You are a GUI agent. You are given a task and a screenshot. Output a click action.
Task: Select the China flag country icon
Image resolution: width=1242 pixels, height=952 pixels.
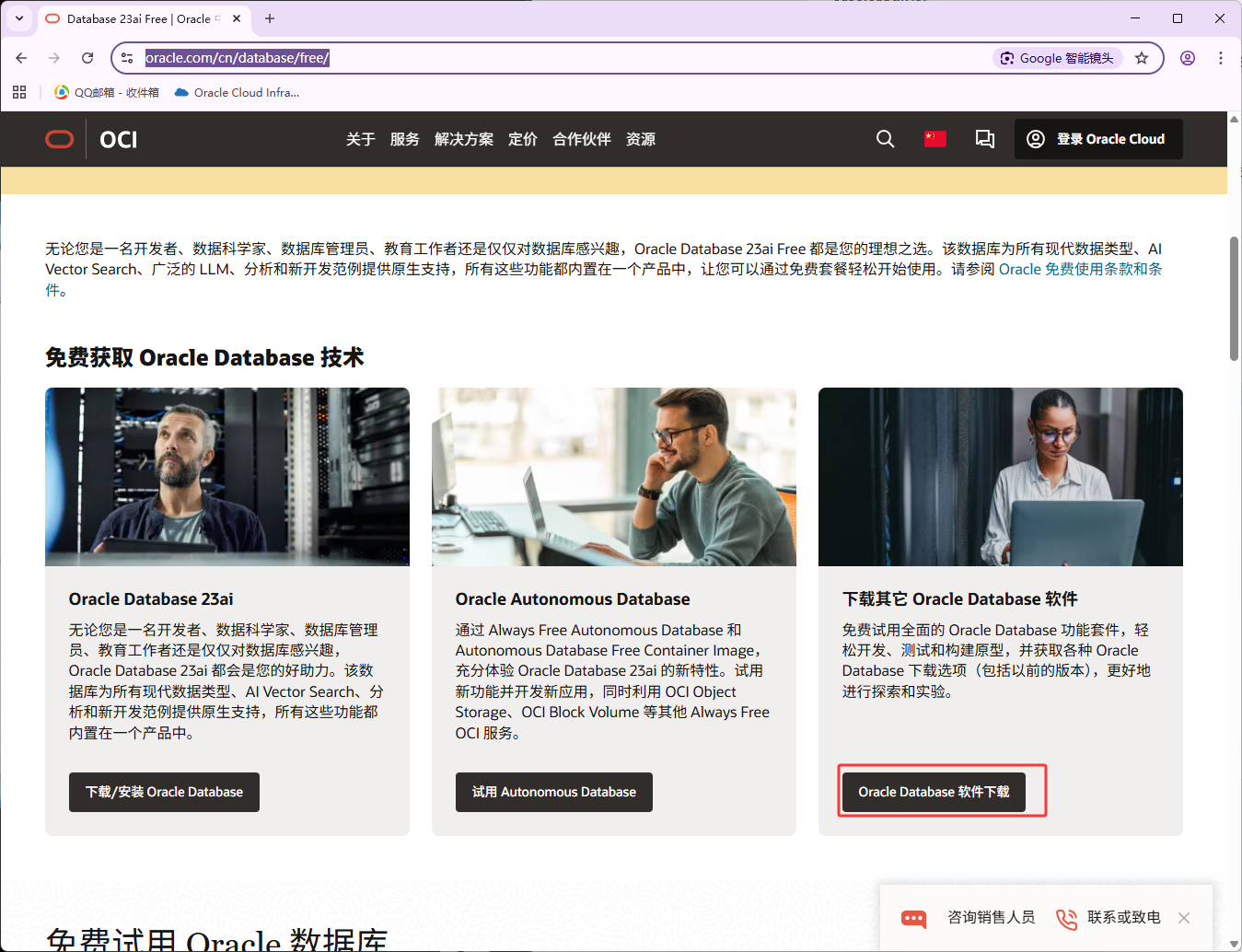coord(935,139)
